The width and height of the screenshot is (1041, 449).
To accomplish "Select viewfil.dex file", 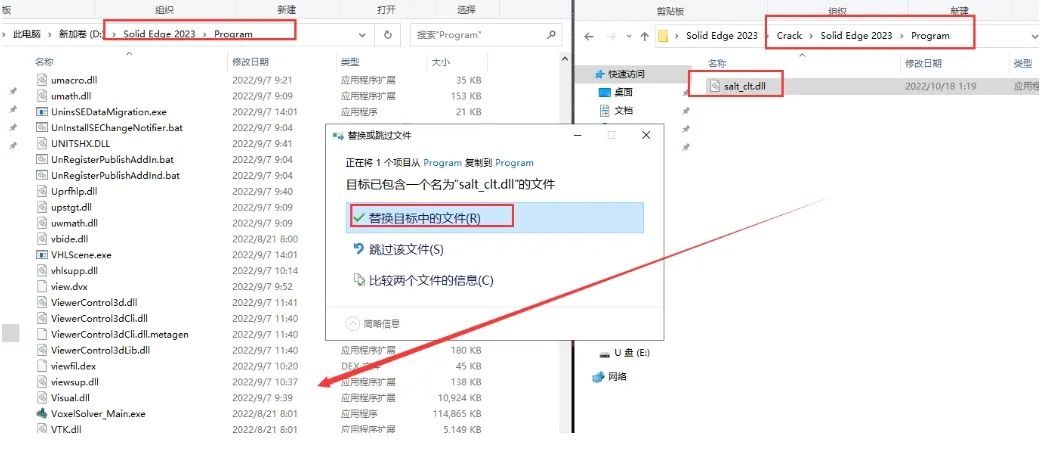I will (x=73, y=366).
